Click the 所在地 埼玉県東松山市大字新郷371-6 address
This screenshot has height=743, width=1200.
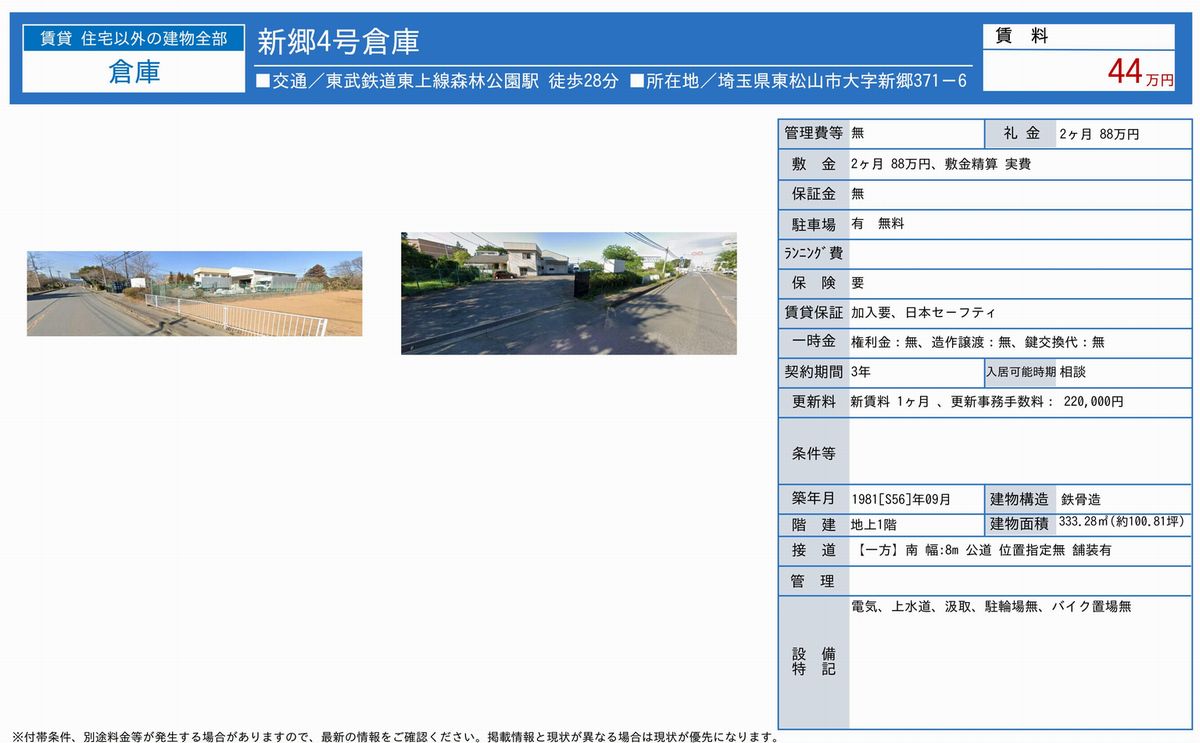798,81
